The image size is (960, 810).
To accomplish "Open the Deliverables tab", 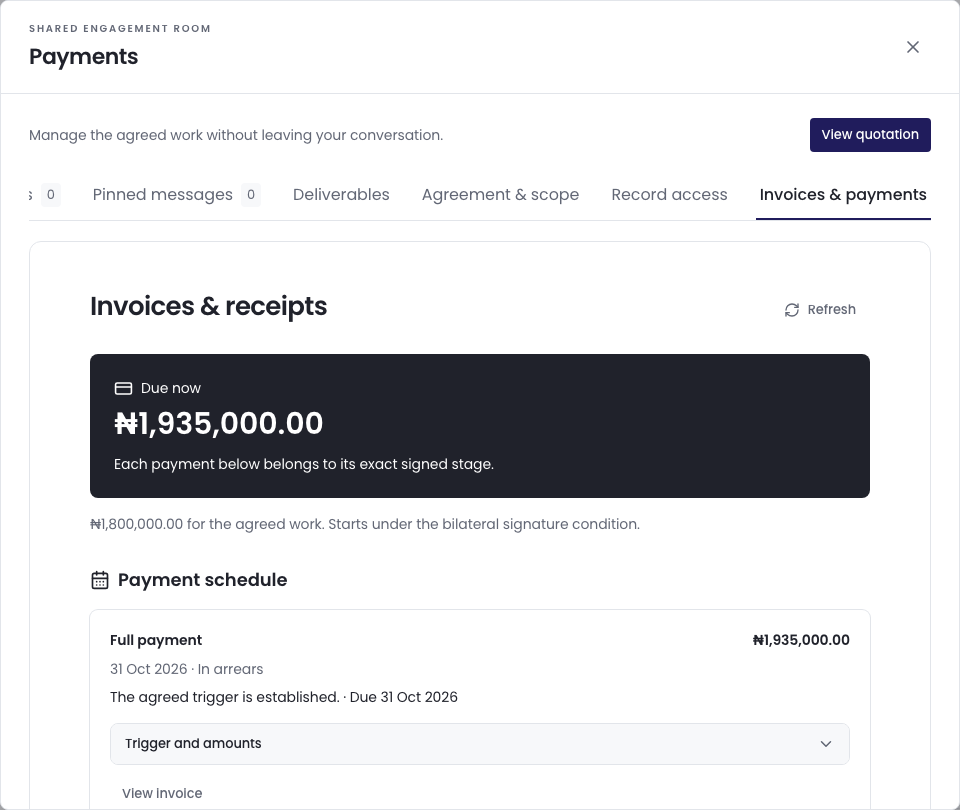I will [341, 195].
